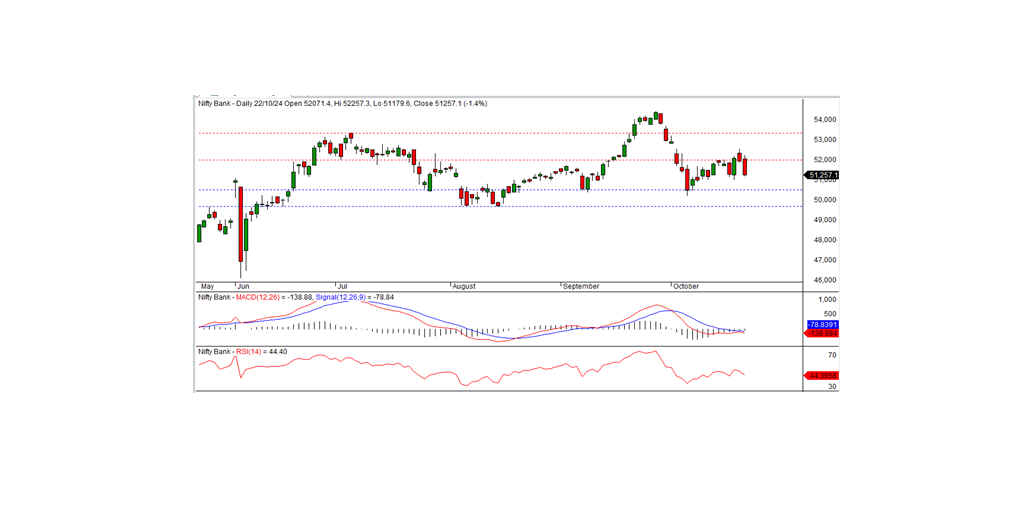This screenshot has height=524, width=1032.
Task: Select the 47,000 price axis label
Action: point(825,261)
